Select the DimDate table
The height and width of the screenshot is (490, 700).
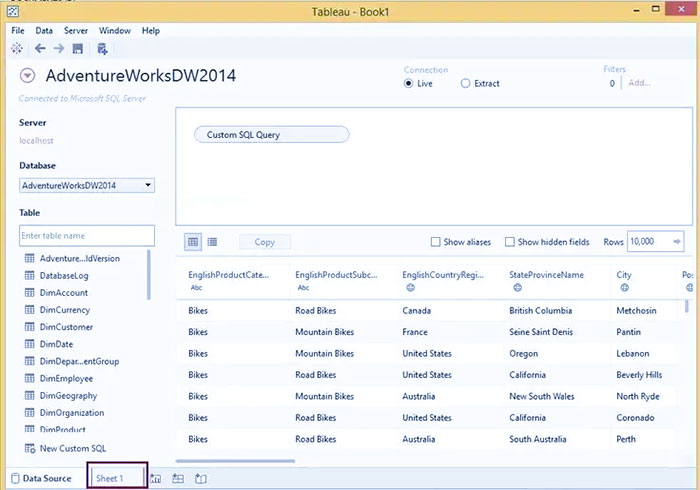coord(56,344)
